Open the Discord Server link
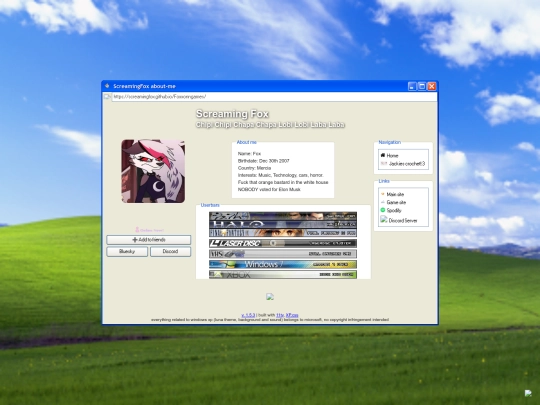This screenshot has height=405, width=540. 403,221
